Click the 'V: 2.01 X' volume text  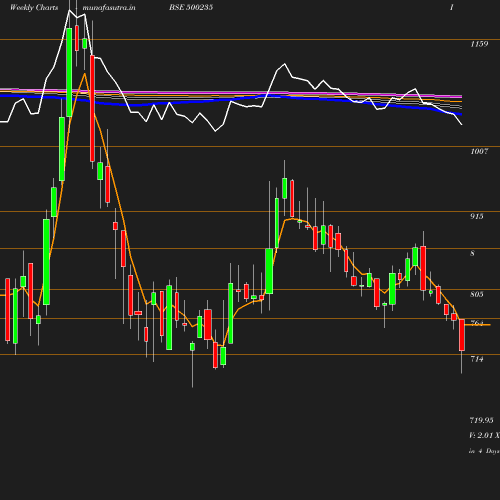click(484, 435)
